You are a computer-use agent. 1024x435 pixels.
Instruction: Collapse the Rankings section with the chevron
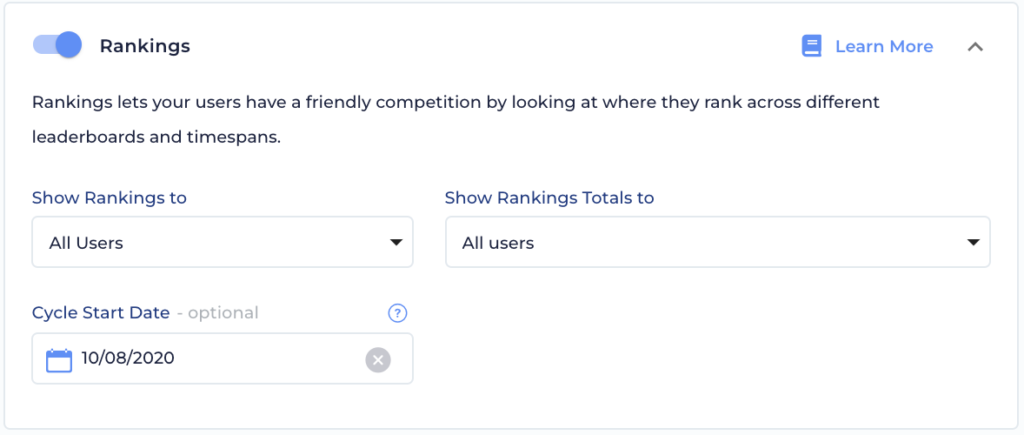pos(975,46)
